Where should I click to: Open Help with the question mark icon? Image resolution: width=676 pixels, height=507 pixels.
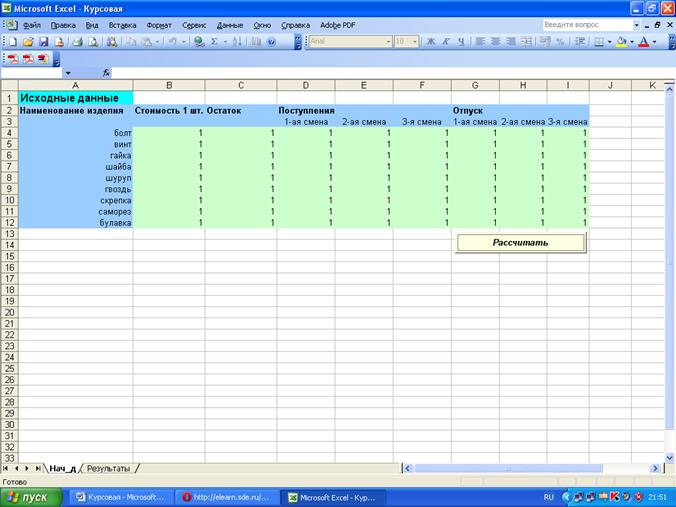click(271, 42)
